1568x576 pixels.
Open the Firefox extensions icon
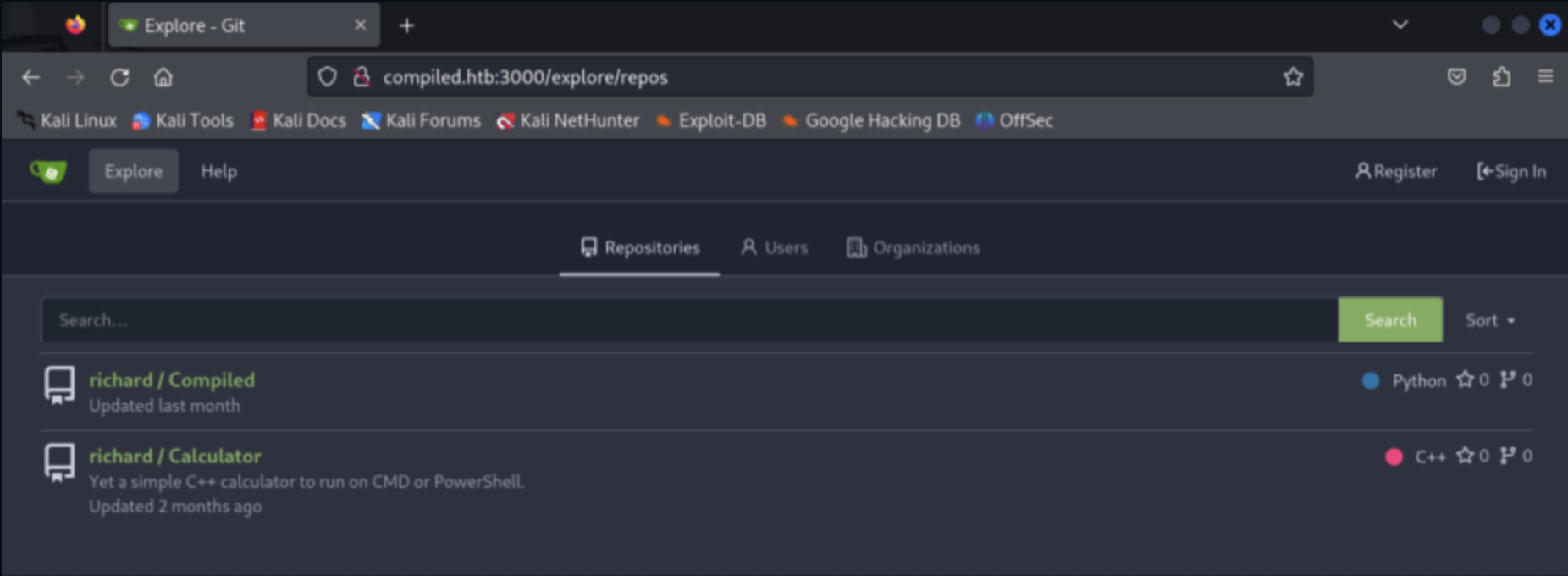1501,77
